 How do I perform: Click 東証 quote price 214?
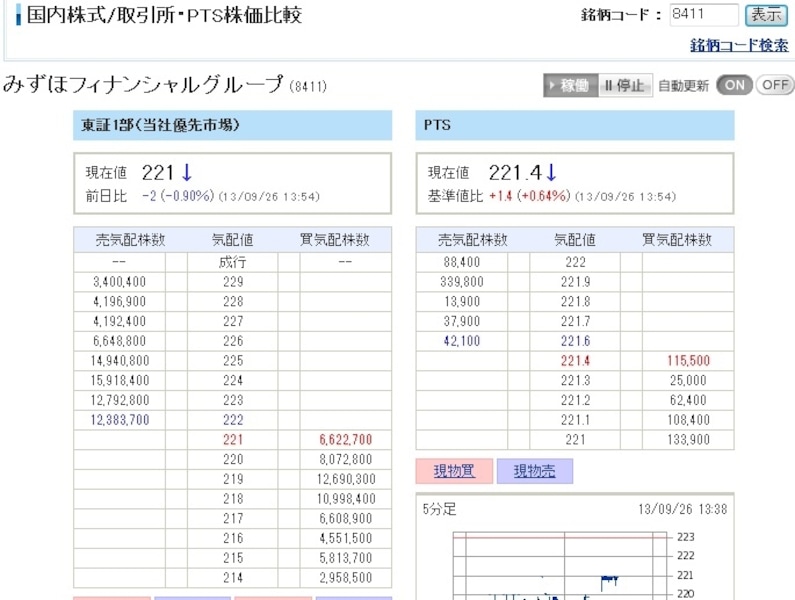233,578
